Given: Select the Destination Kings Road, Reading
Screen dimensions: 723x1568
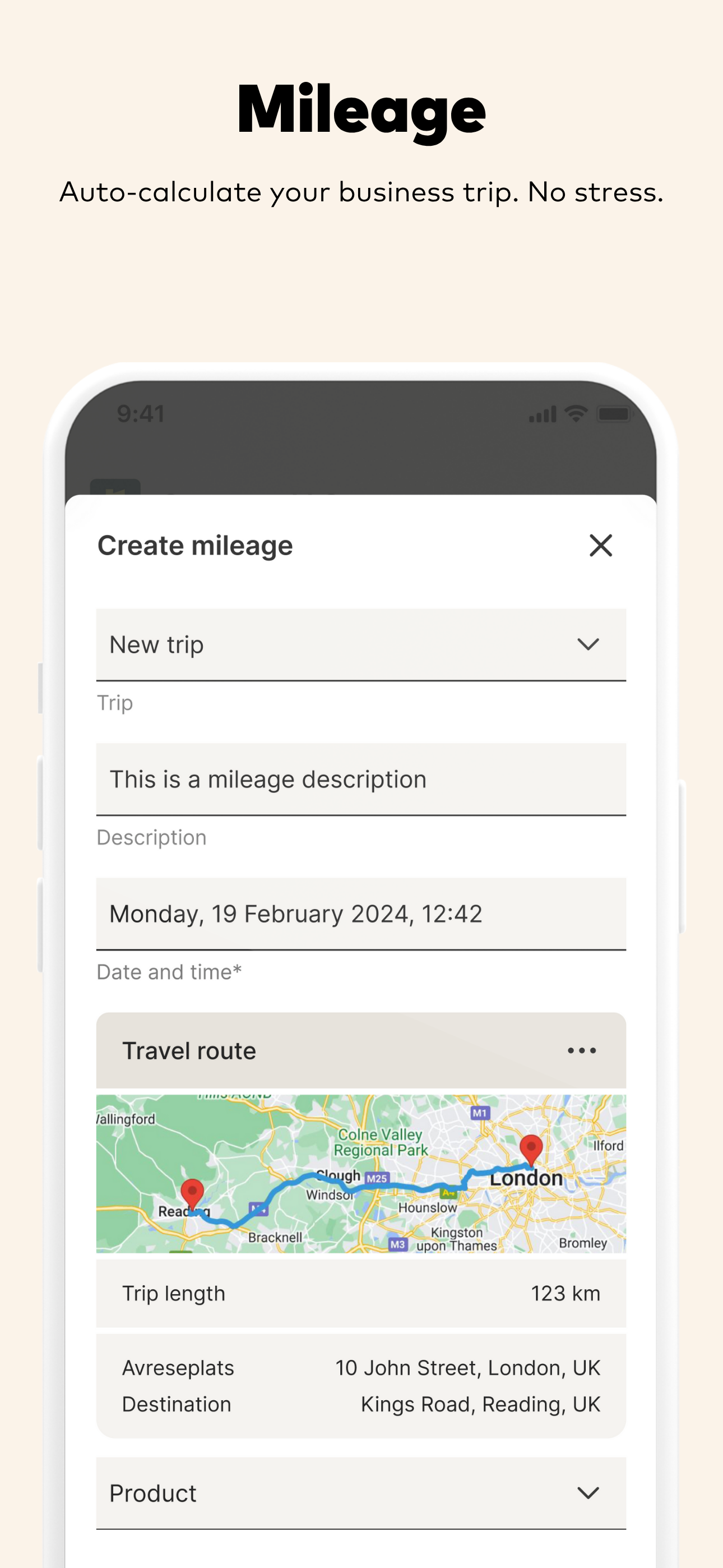Looking at the screenshot, I should point(480,1404).
